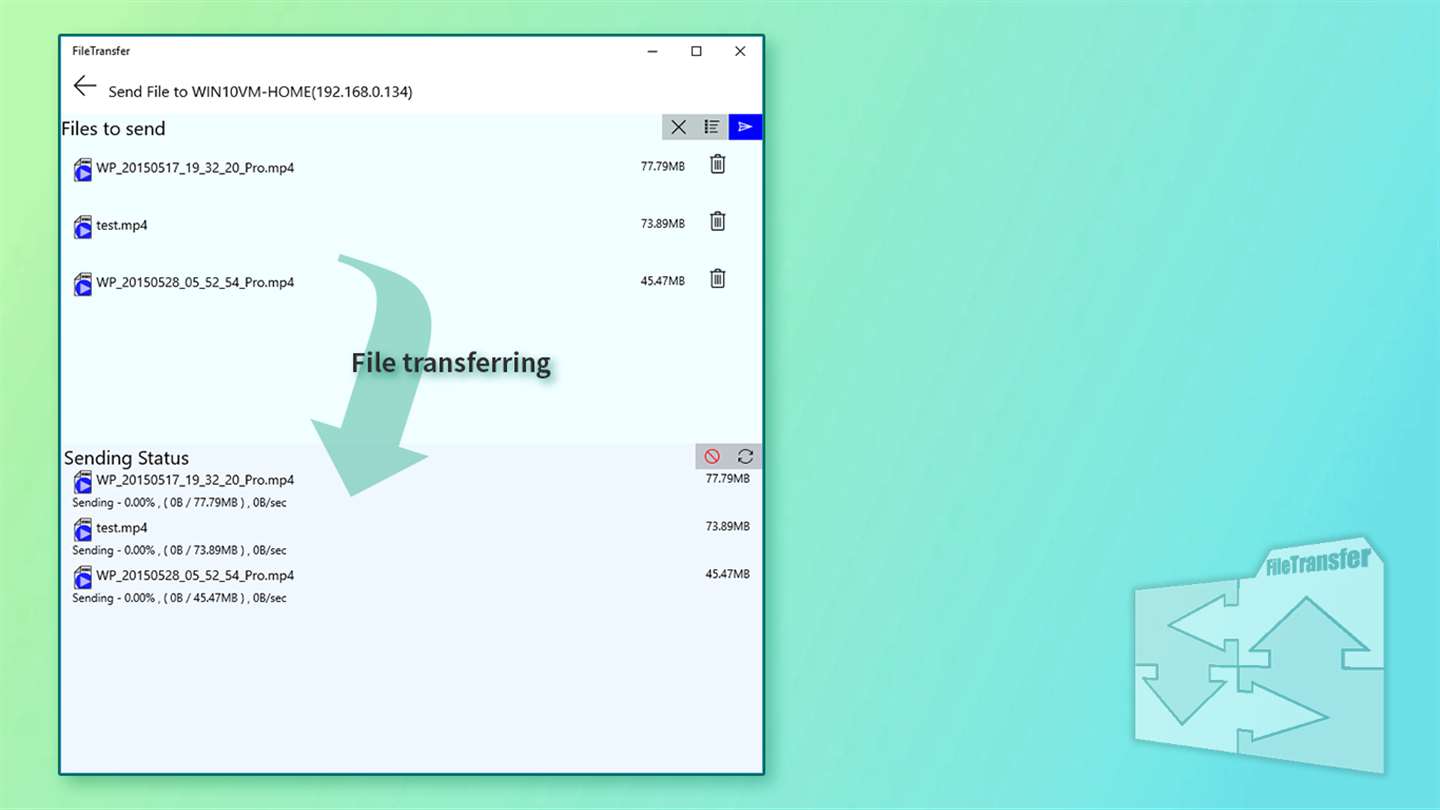The width and height of the screenshot is (1440, 810).
Task: Click video icon of WP_20150517 in Files to send
Action: pos(83,169)
